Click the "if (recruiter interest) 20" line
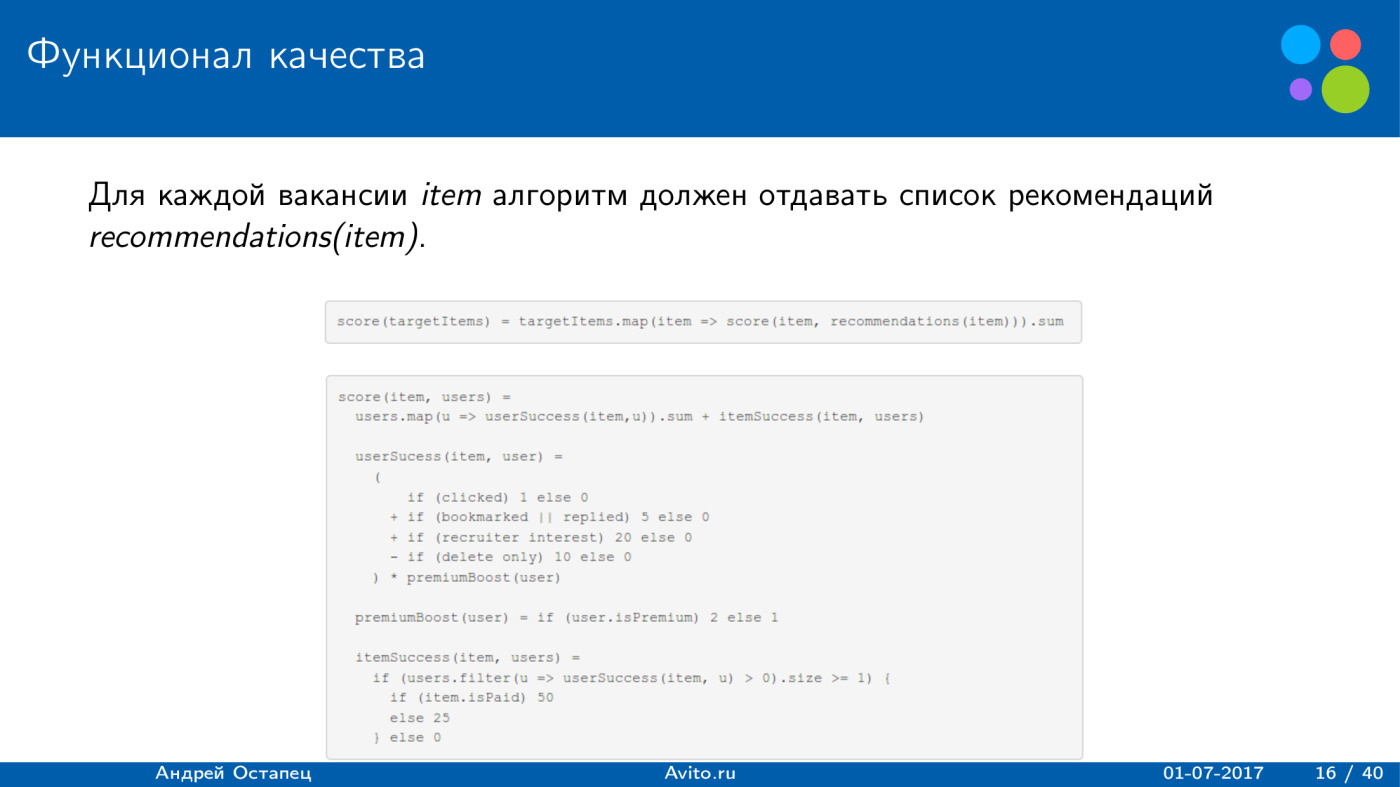Screen dimensions: 1400x787 tap(541, 537)
